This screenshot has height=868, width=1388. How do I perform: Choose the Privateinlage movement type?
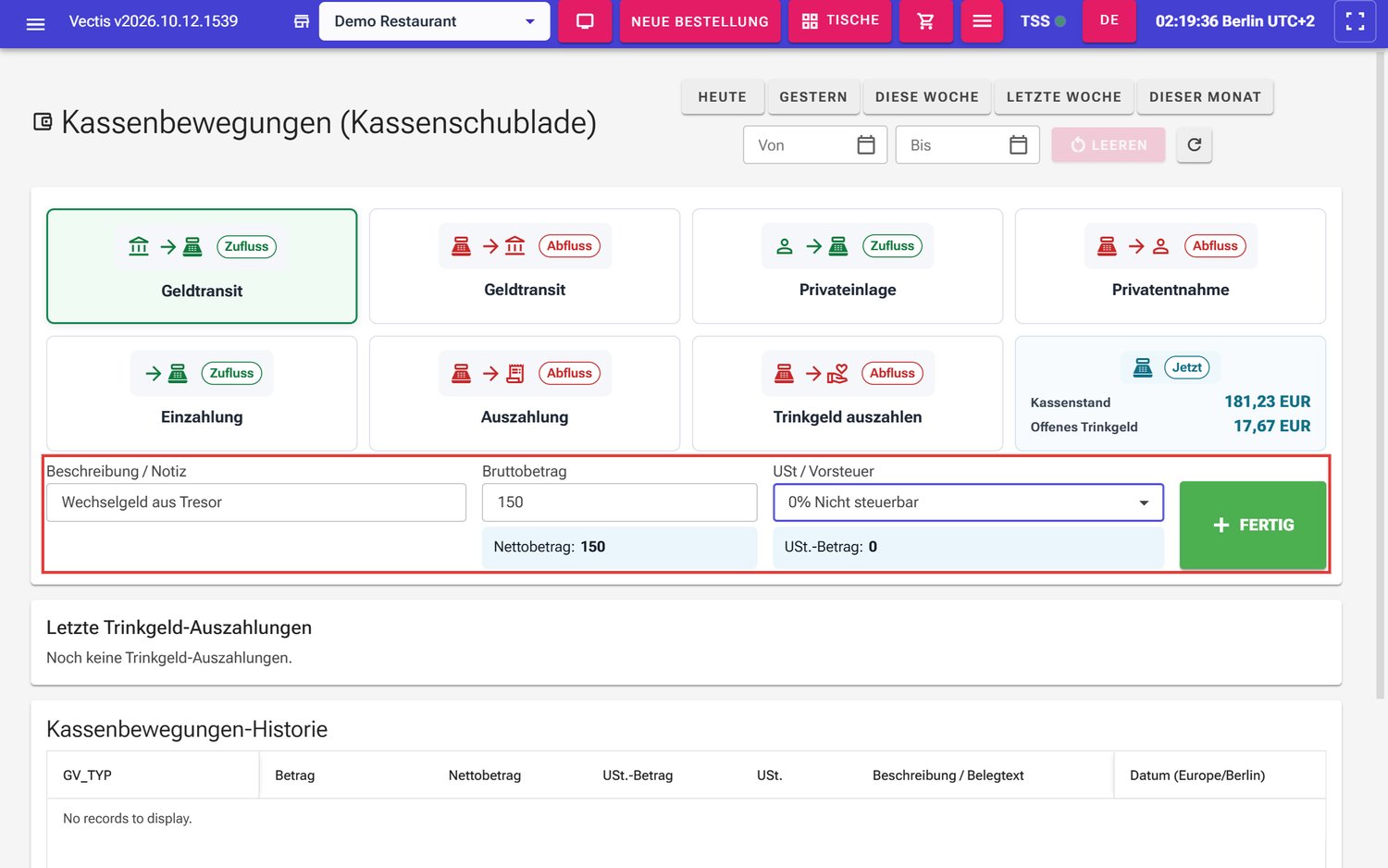coord(848,267)
